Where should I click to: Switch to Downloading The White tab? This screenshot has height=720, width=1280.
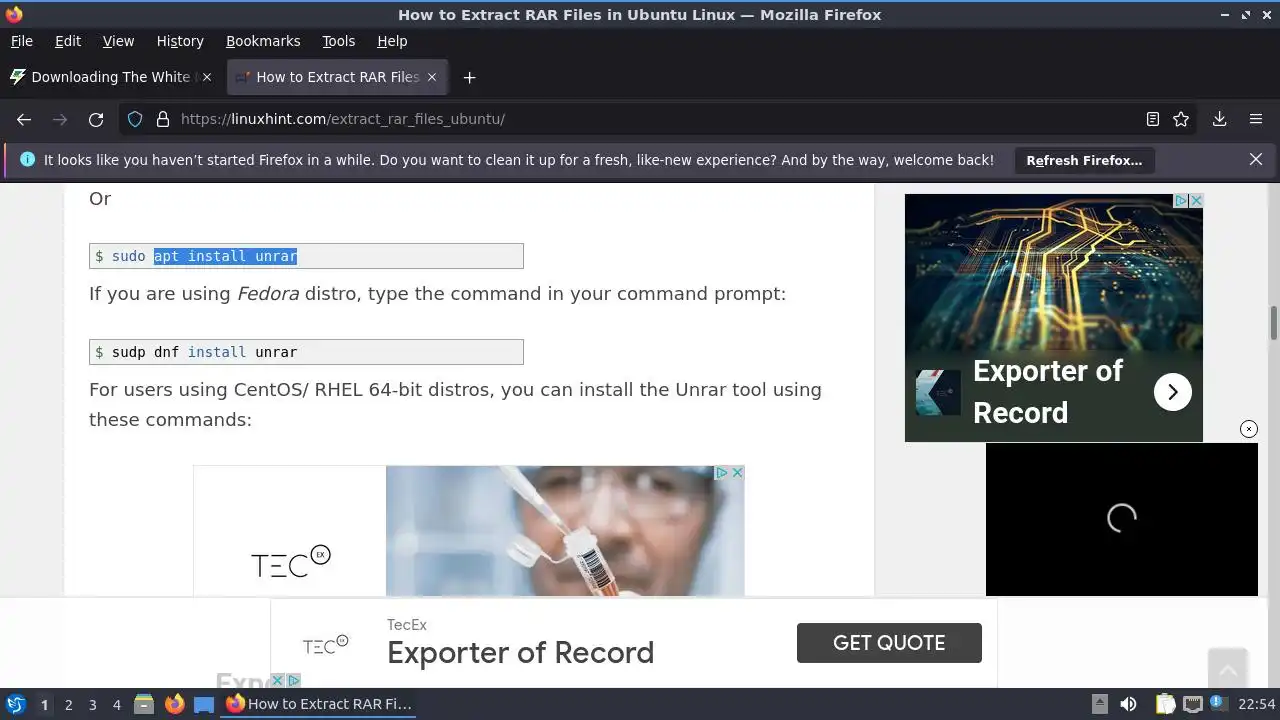[110, 77]
